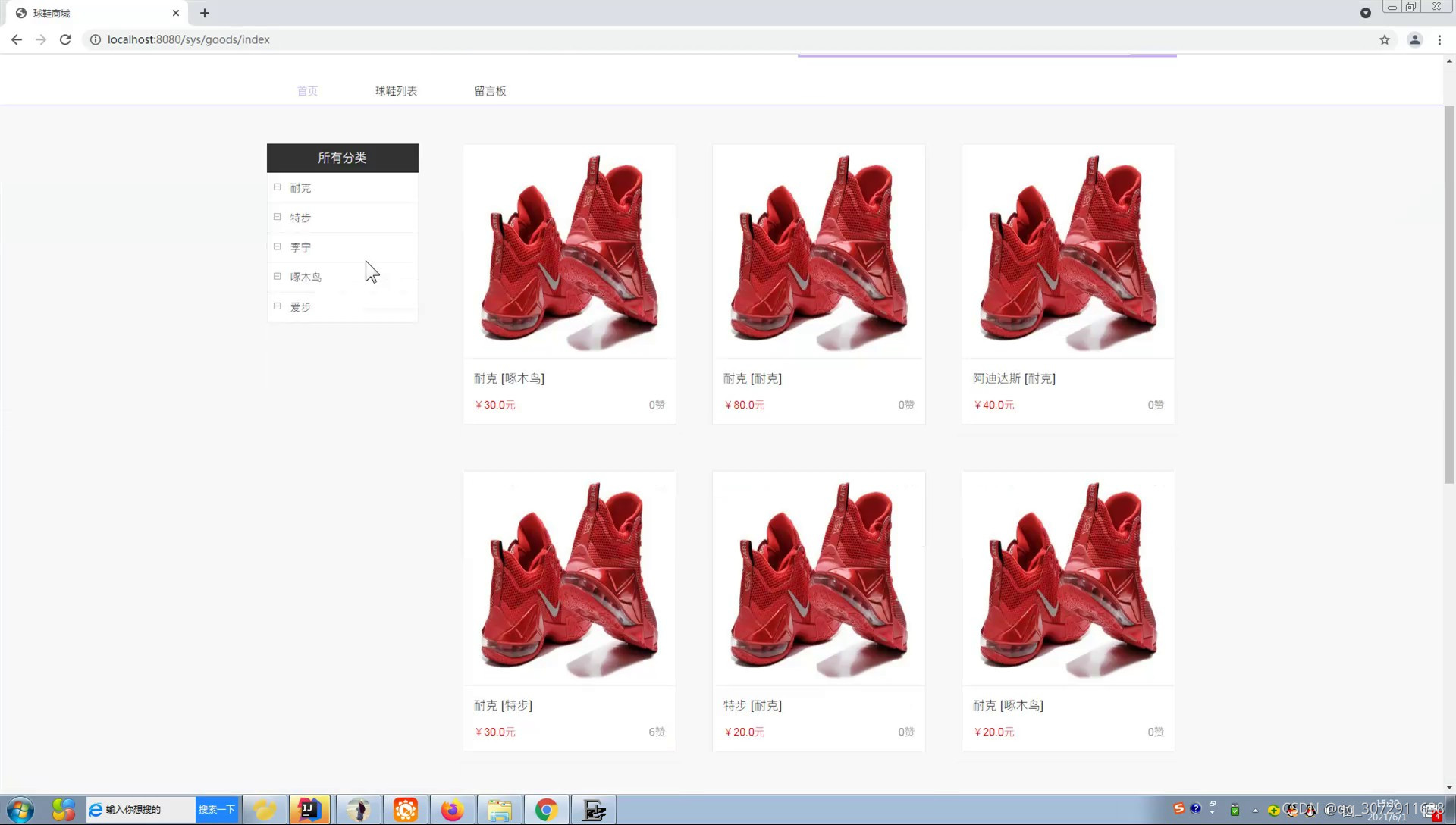
Task: Click the ¥40.0元 price text
Action: point(994,405)
